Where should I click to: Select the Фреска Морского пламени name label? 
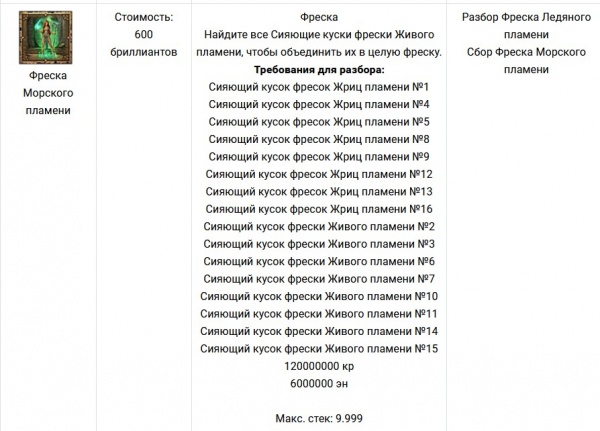pos(48,93)
